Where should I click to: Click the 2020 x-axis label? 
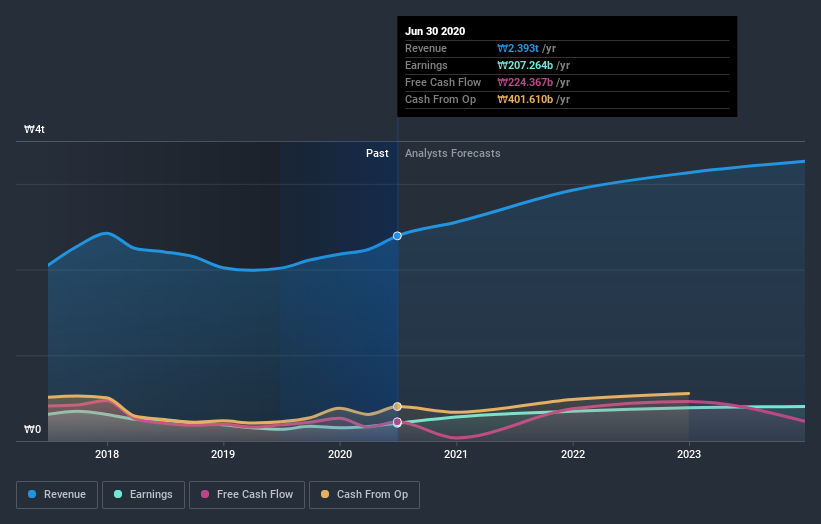[x=340, y=454]
